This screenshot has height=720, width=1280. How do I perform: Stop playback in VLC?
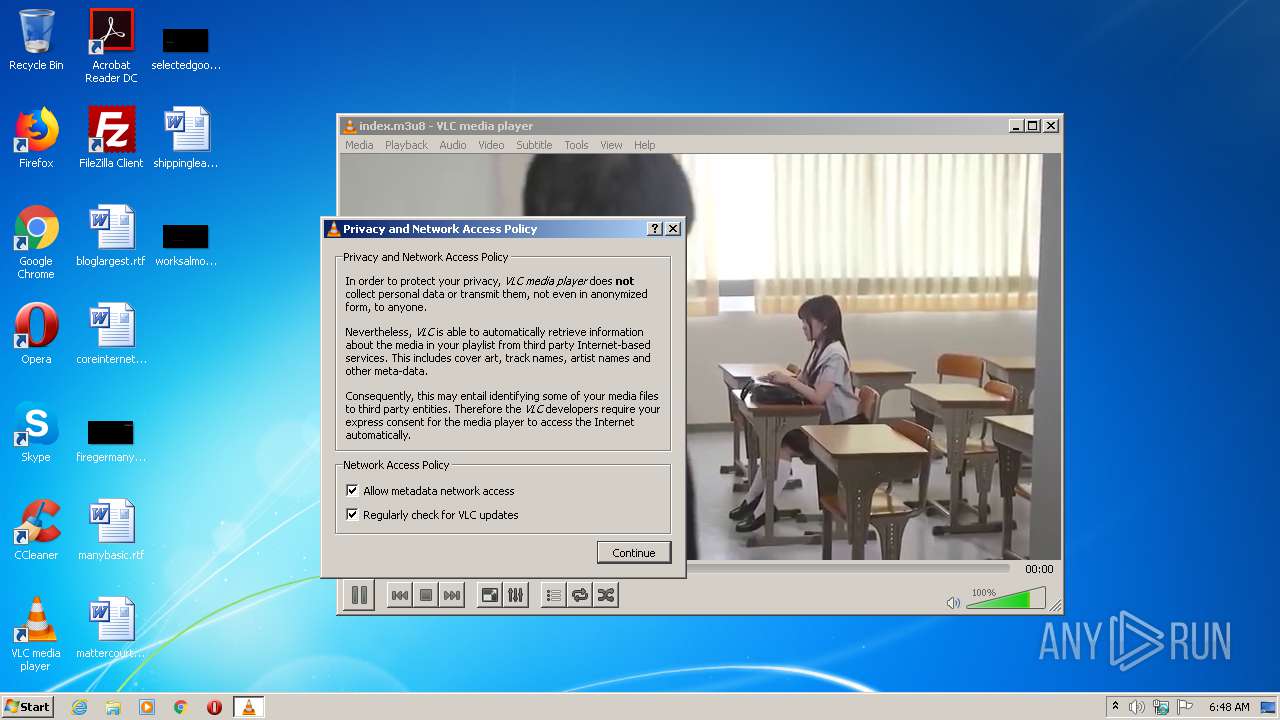(x=426, y=595)
